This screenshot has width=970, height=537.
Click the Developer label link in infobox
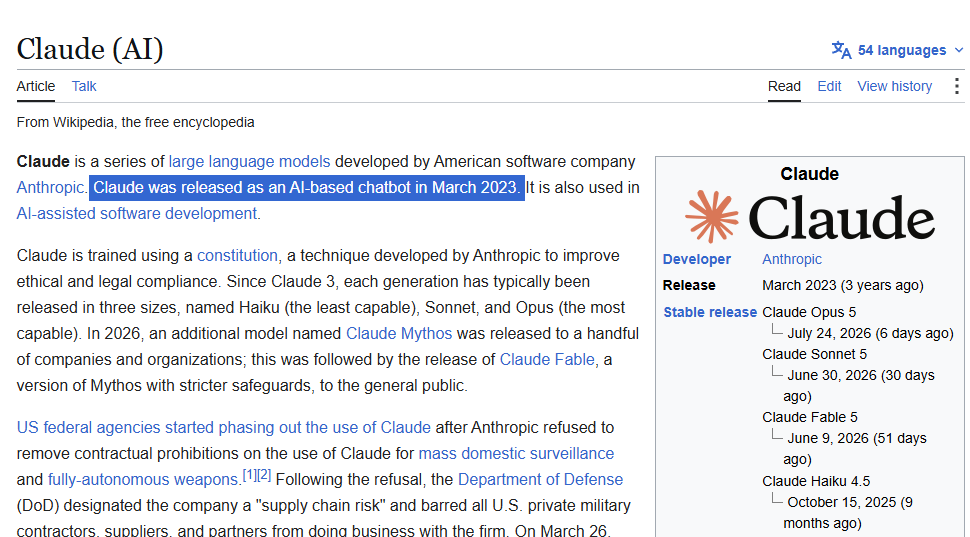tap(697, 259)
